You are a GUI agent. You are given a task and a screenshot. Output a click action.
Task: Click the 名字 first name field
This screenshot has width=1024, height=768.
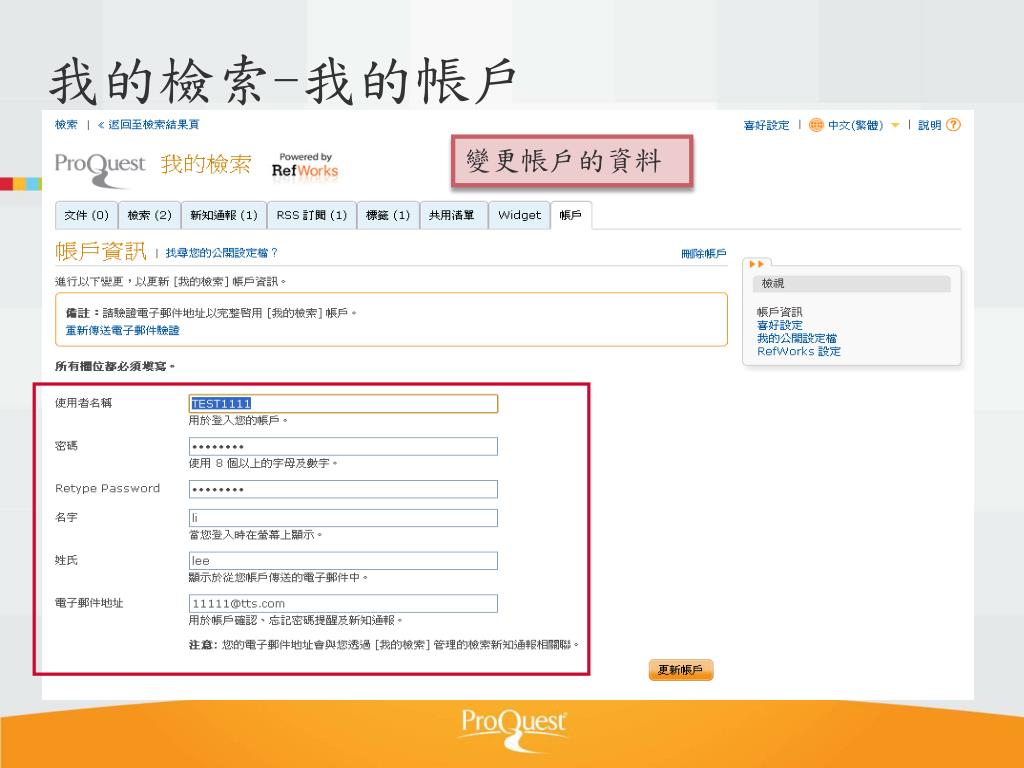343,518
